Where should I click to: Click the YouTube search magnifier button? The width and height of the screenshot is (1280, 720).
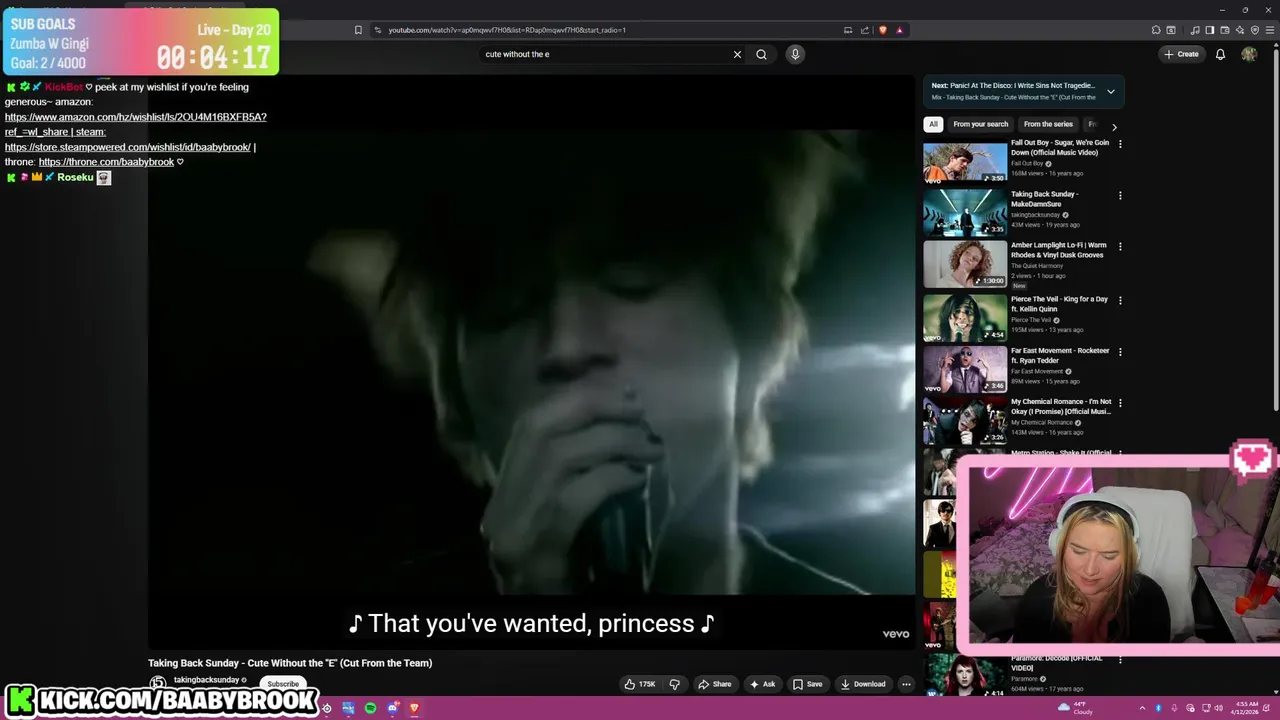click(x=761, y=54)
